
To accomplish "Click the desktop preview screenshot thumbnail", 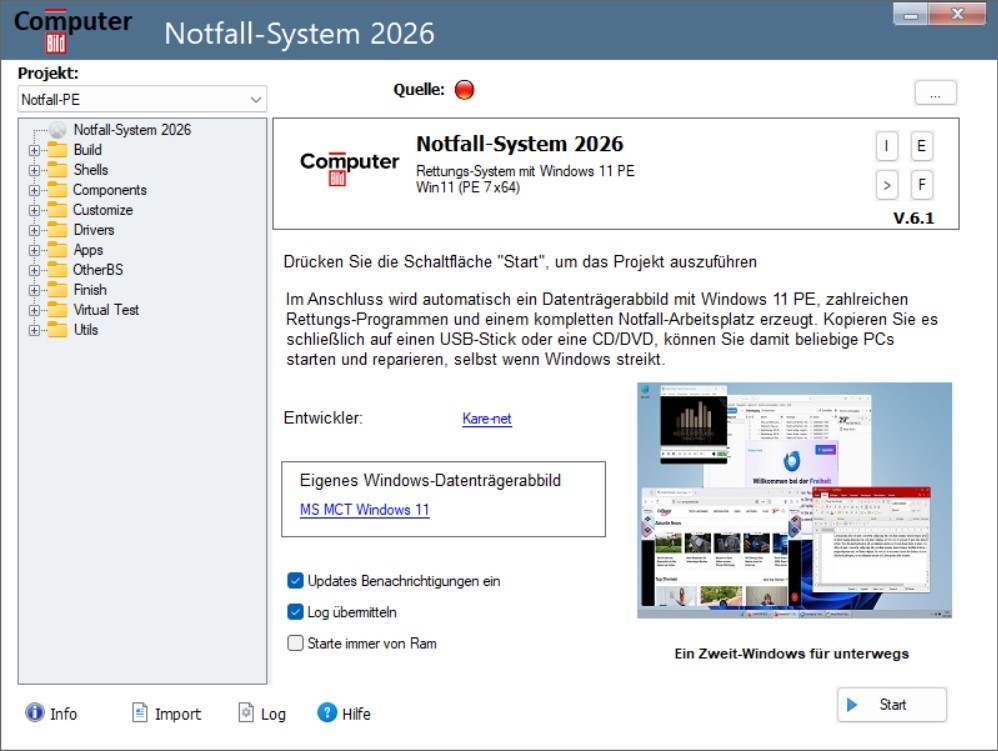I will click(x=794, y=500).
